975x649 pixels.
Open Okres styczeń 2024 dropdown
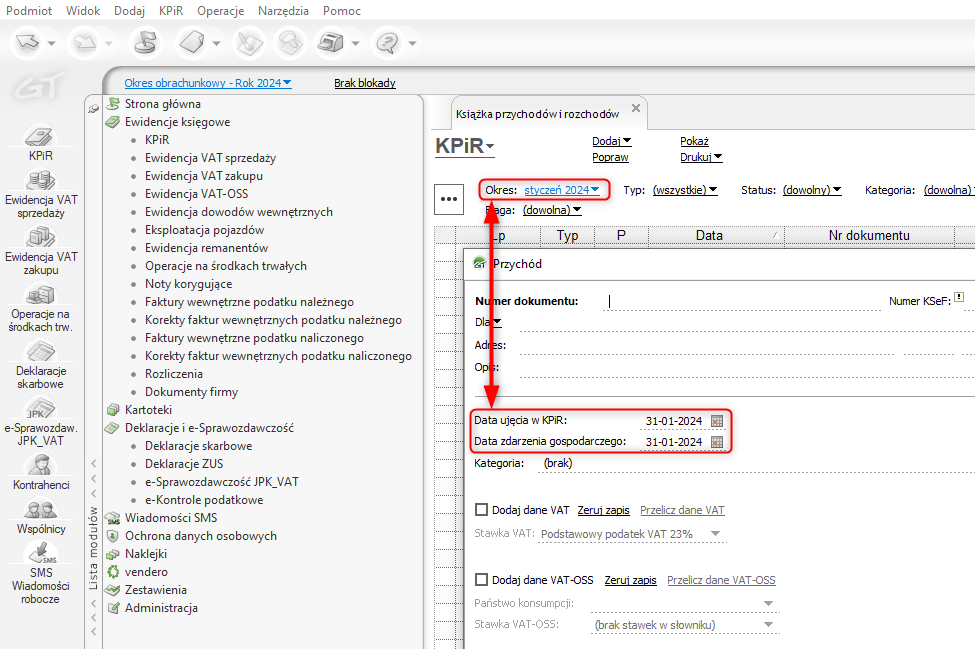[561, 190]
